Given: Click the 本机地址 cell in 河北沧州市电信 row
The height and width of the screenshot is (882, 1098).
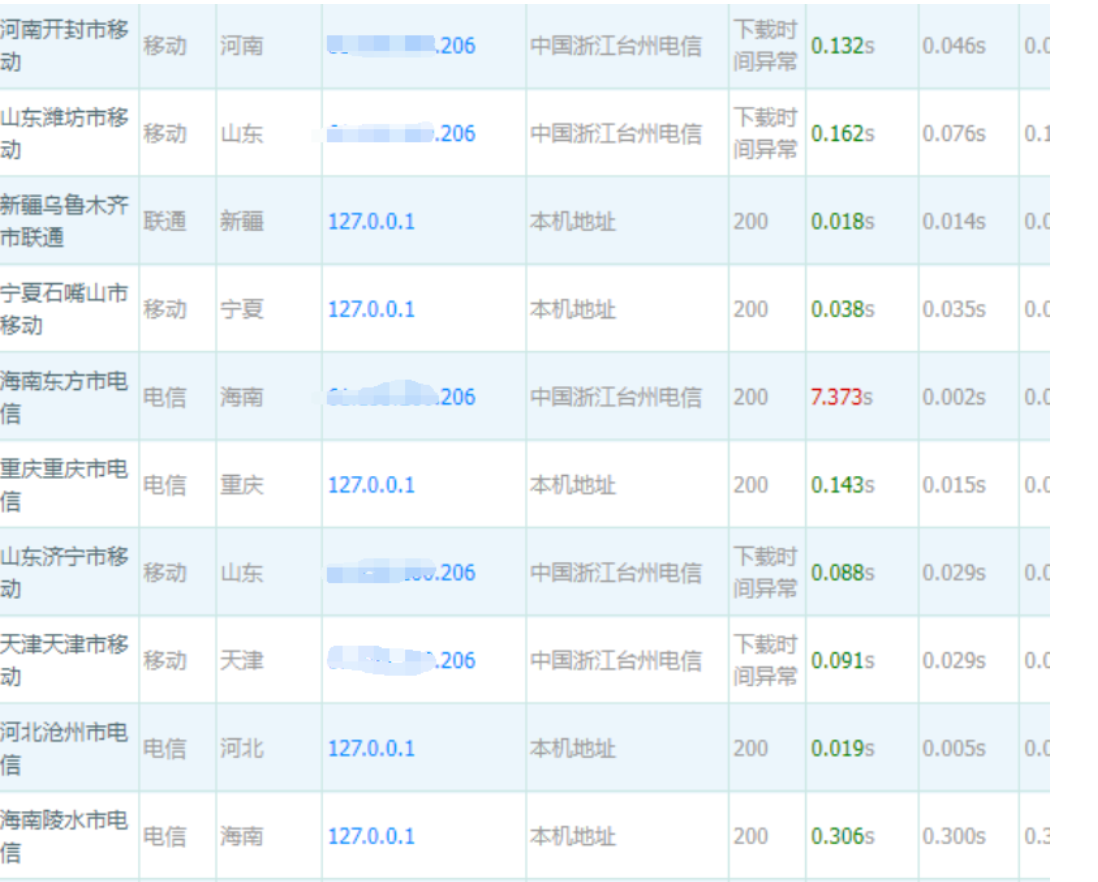Looking at the screenshot, I should (572, 749).
